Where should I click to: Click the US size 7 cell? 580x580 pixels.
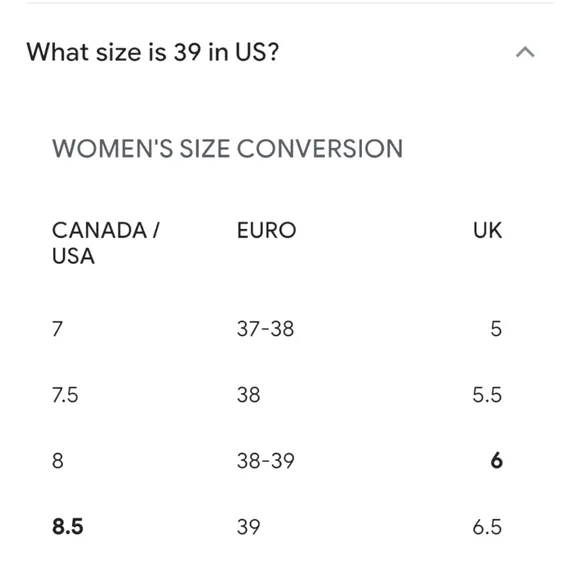click(x=57, y=328)
